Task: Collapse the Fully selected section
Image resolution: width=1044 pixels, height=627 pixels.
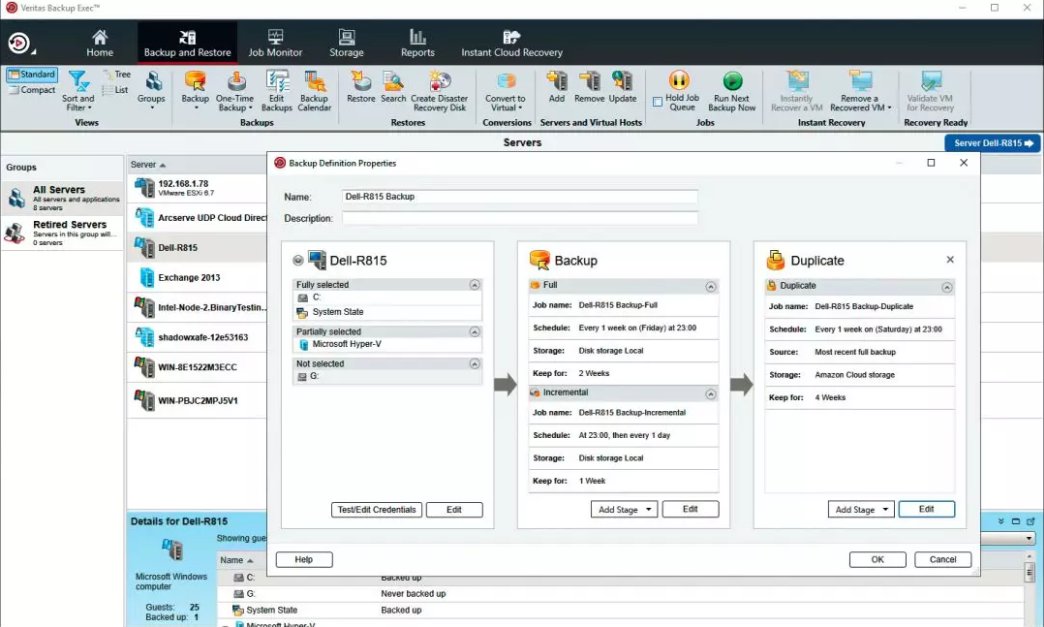Action: pyautogui.click(x=474, y=285)
